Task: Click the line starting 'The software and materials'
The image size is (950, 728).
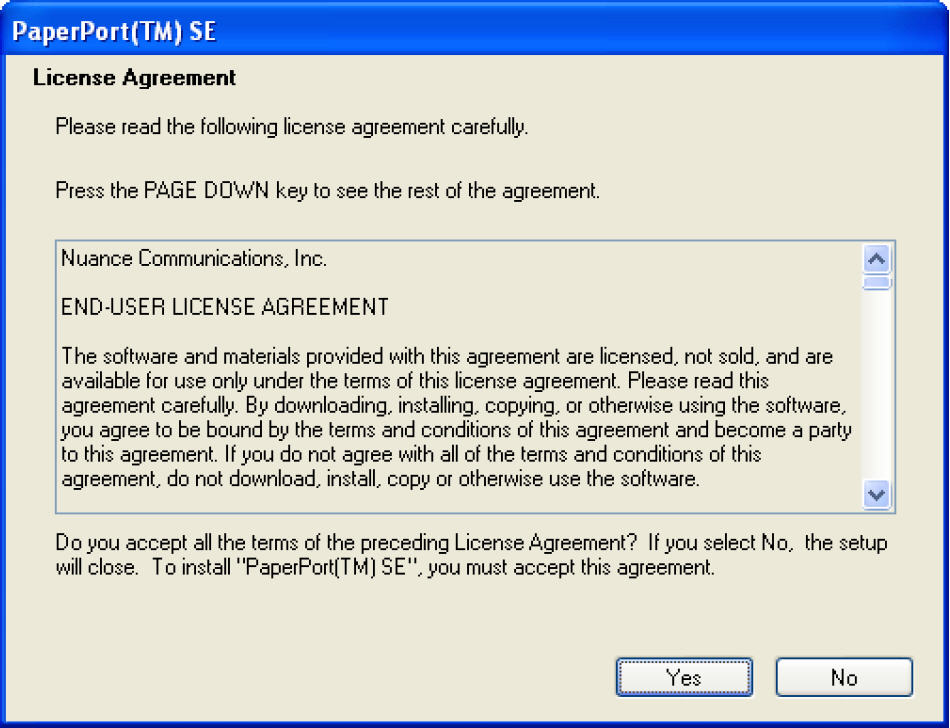Action: point(447,356)
